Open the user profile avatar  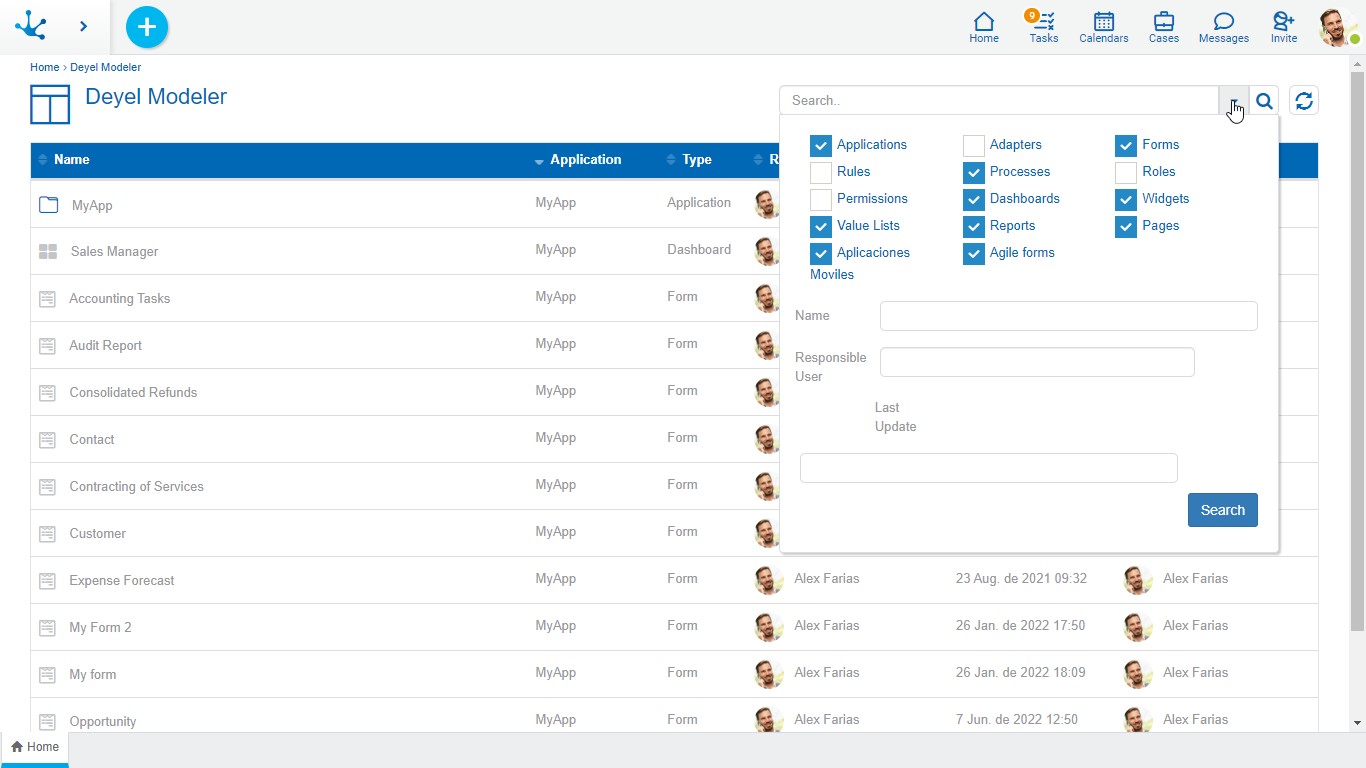1338,27
